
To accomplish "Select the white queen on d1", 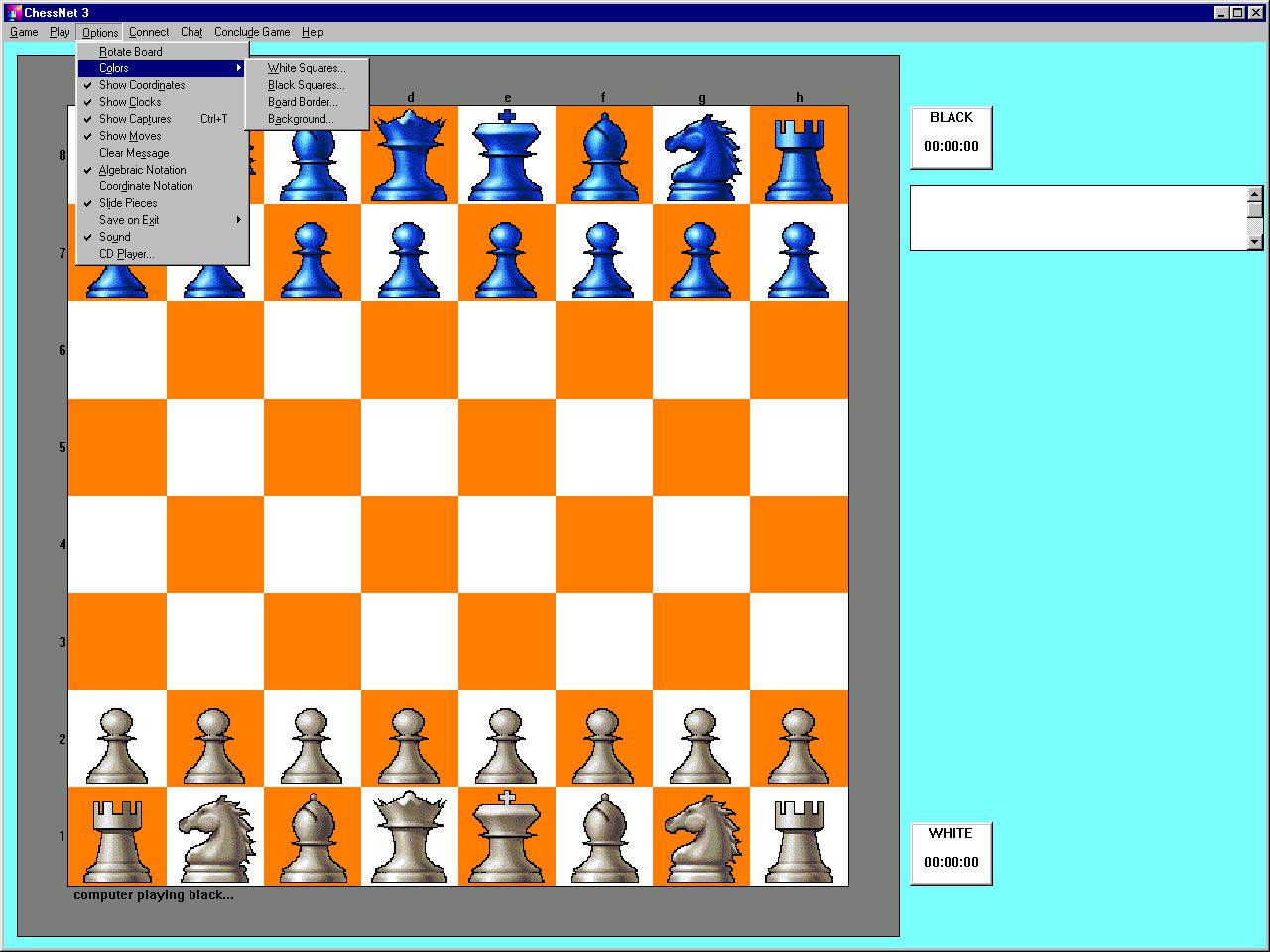I will [410, 836].
